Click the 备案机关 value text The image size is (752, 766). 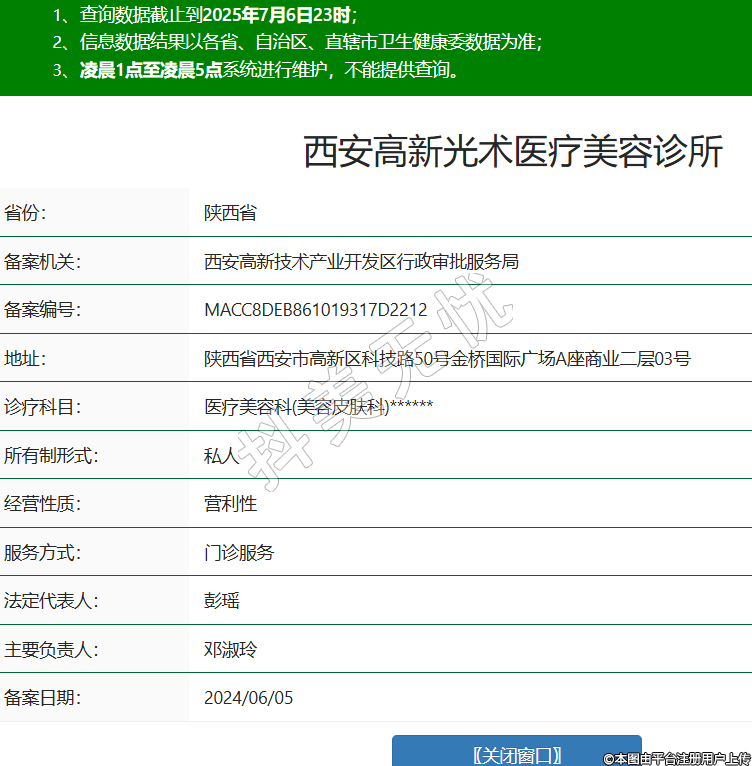click(361, 262)
